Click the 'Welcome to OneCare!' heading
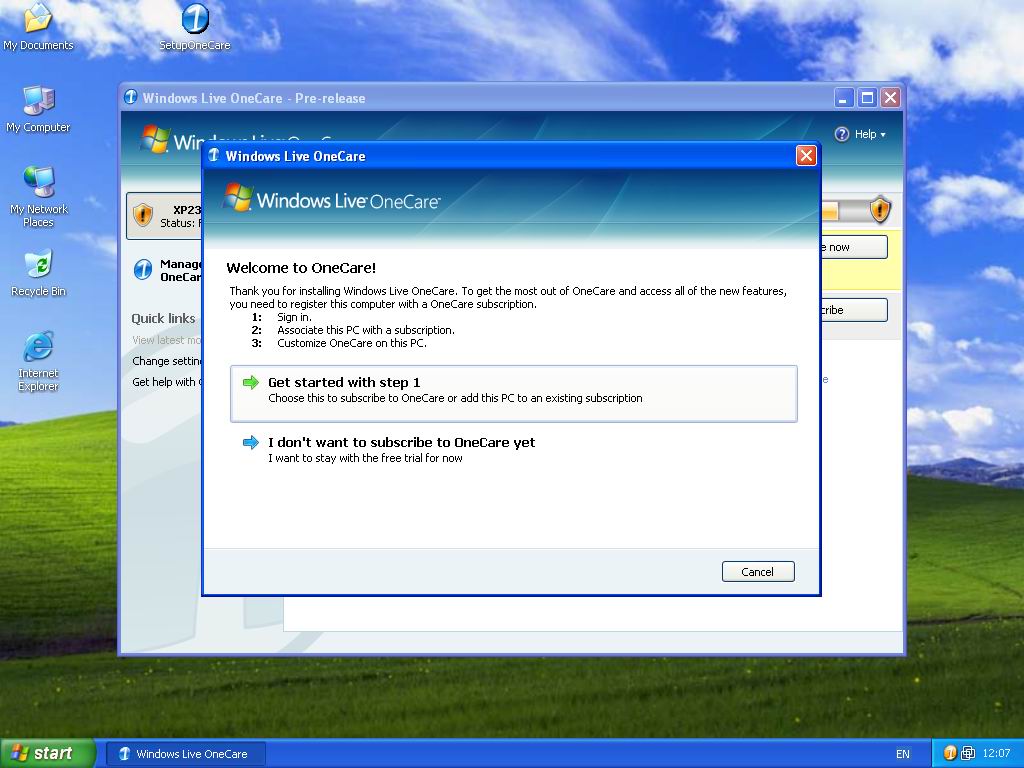This screenshot has width=1024, height=768. [x=301, y=268]
